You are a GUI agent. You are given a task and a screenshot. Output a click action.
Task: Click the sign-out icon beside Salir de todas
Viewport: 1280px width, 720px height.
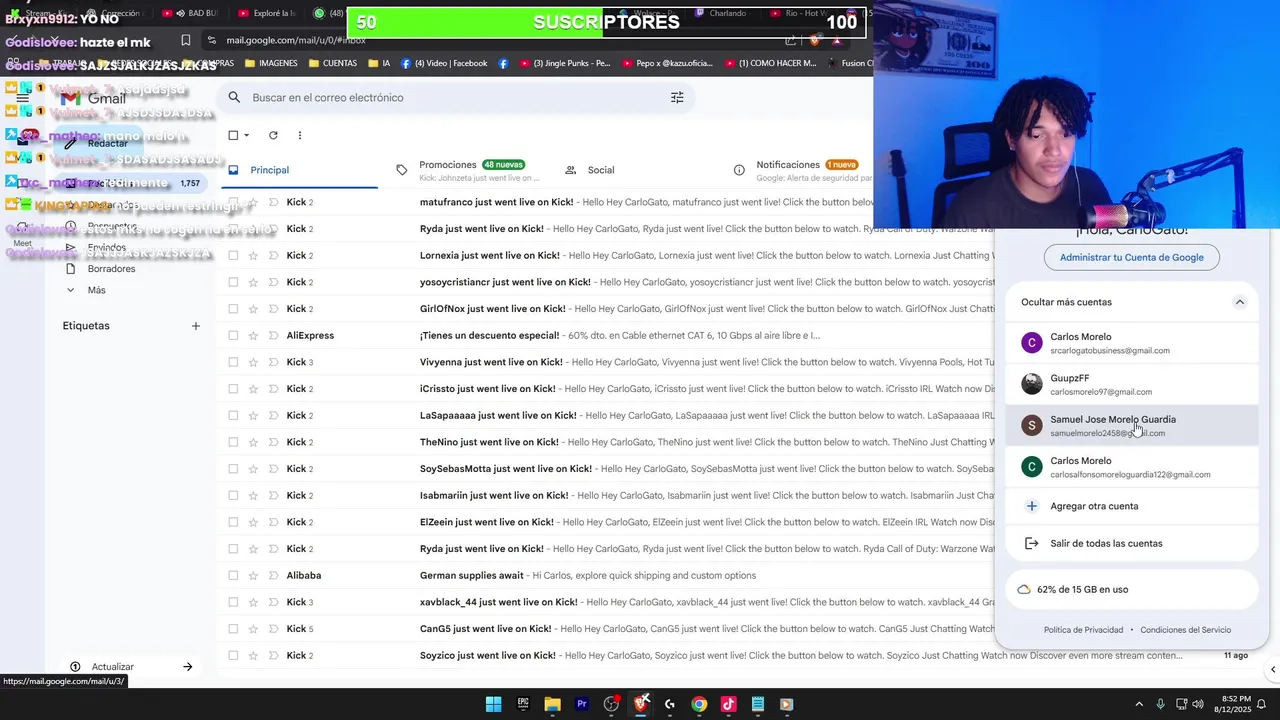[1031, 543]
